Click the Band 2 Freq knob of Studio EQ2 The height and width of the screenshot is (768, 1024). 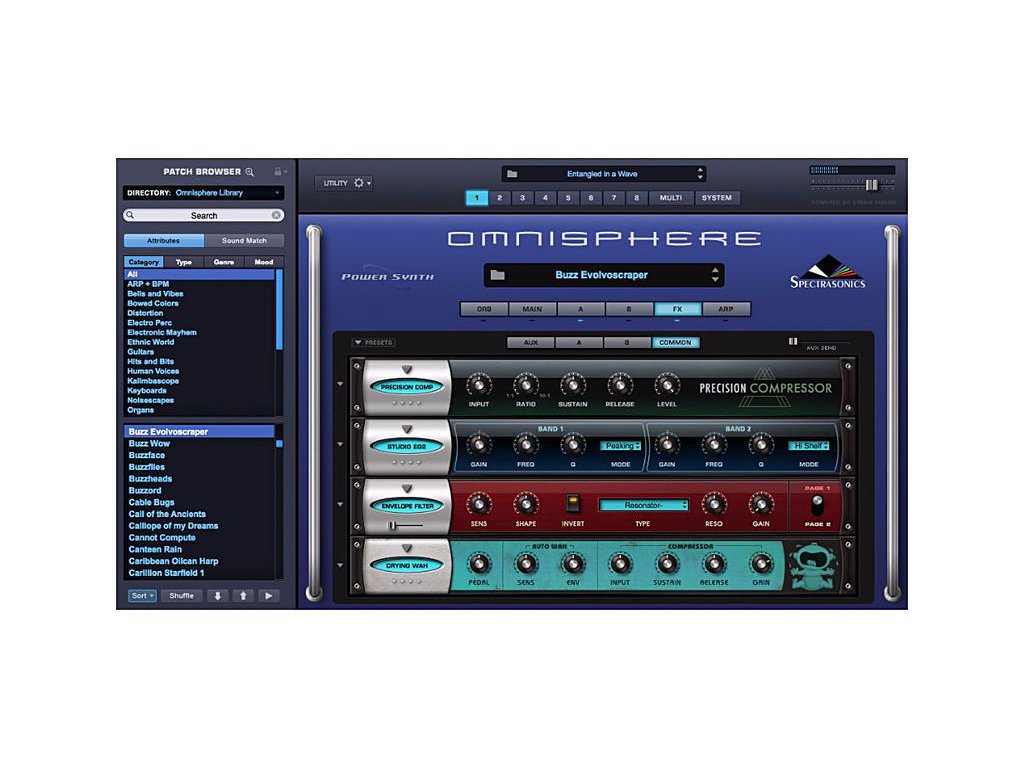(714, 445)
